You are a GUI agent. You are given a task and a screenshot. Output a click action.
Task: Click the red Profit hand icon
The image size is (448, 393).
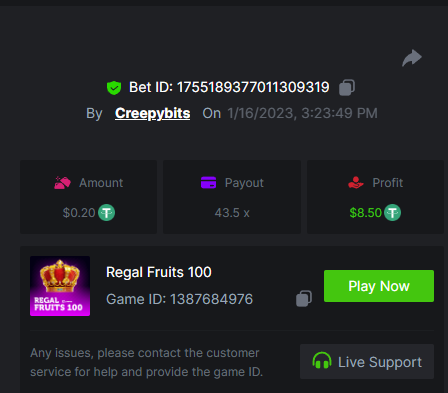[356, 183]
